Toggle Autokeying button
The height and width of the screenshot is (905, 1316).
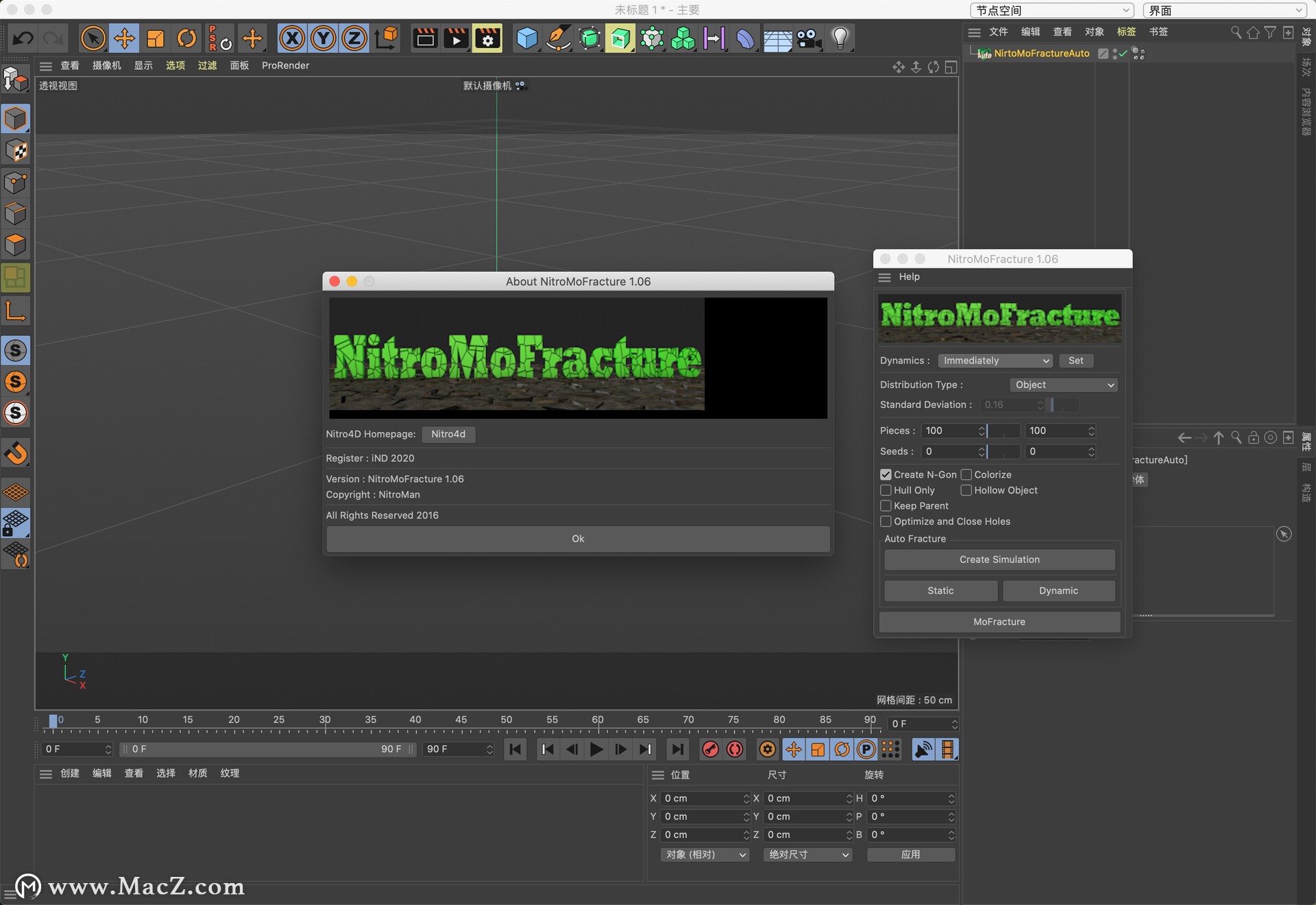click(735, 749)
